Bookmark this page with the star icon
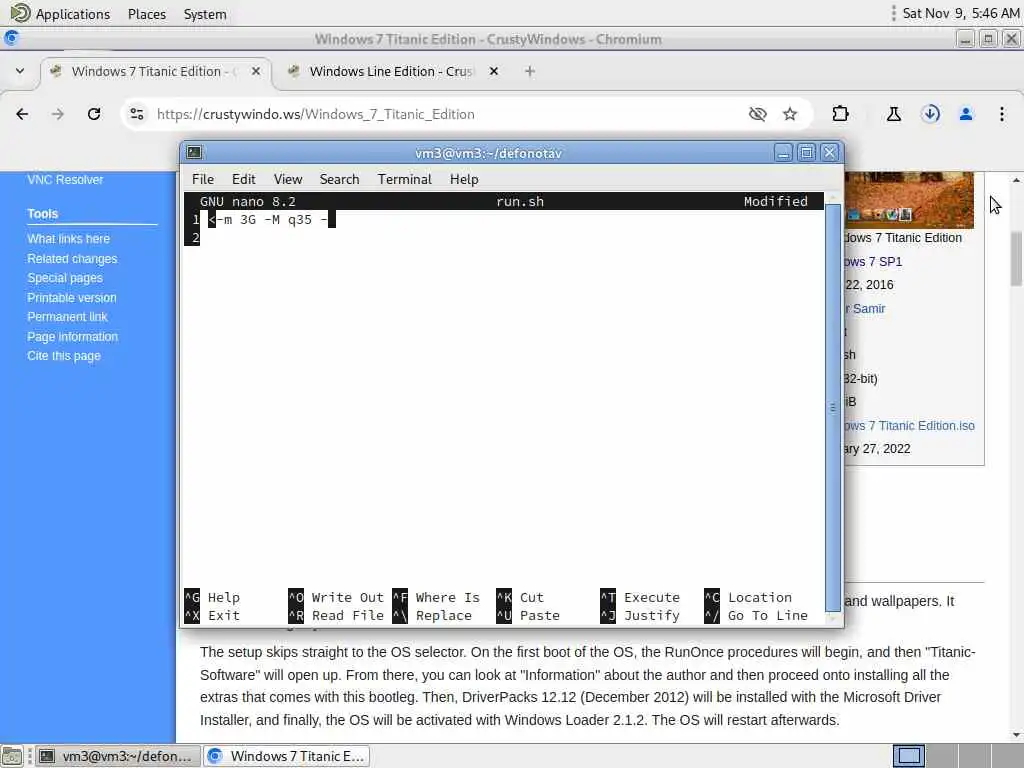Viewport: 1024px width, 768px height. tap(790, 114)
